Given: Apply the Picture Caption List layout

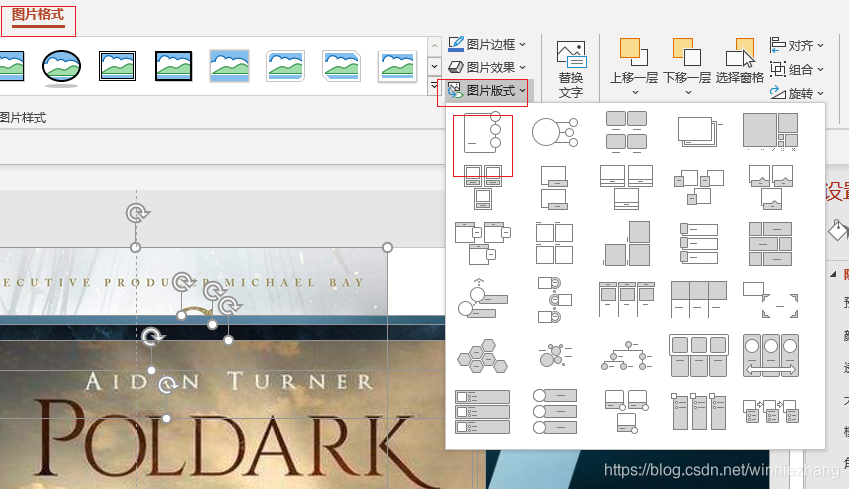Looking at the screenshot, I should [x=626, y=131].
